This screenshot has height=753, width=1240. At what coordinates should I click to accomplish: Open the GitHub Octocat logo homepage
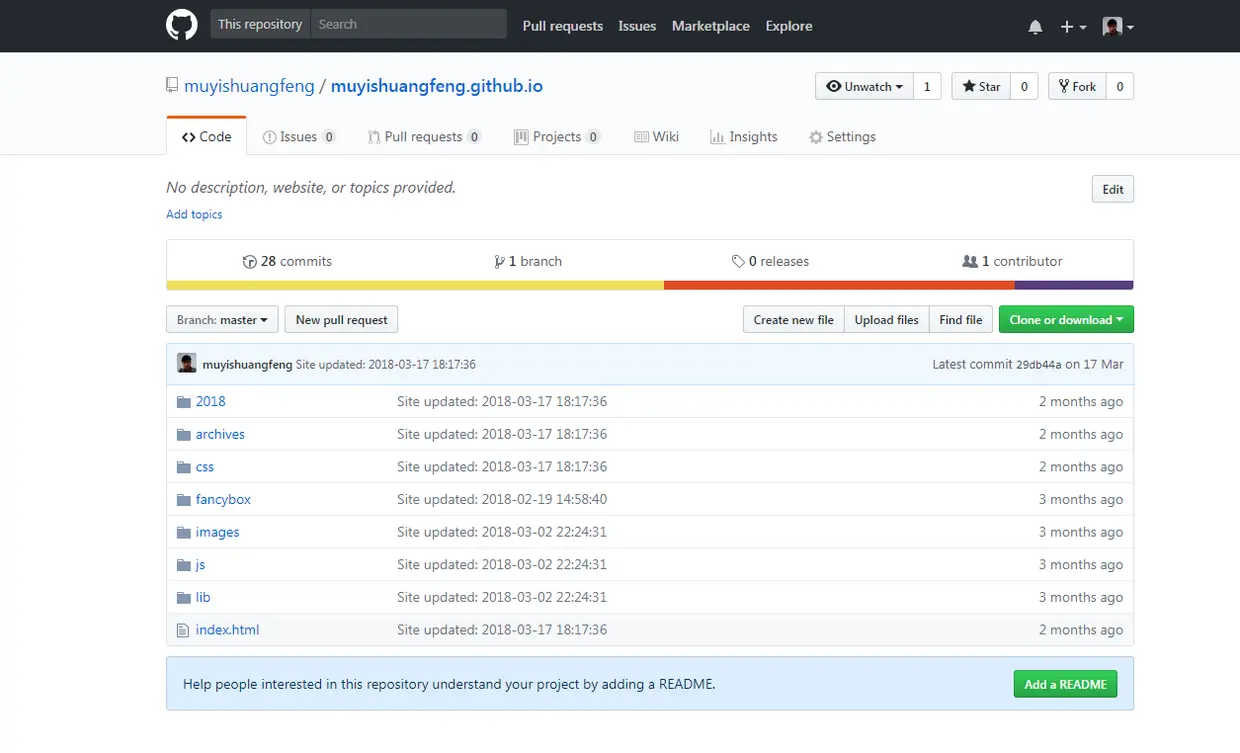tap(182, 25)
